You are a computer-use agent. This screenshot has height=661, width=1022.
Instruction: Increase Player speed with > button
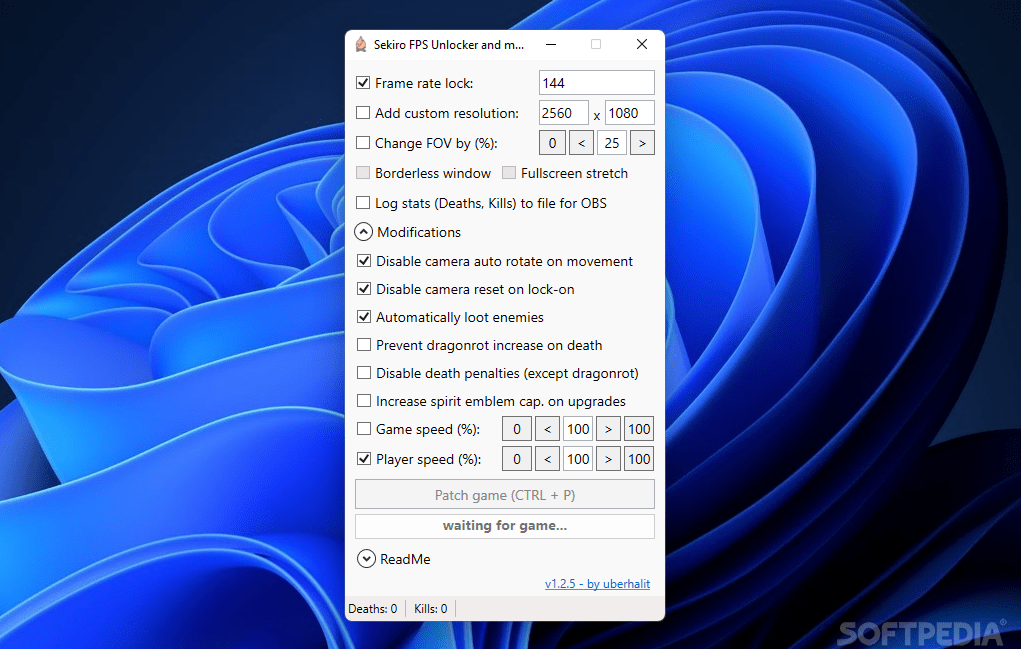(x=608, y=459)
